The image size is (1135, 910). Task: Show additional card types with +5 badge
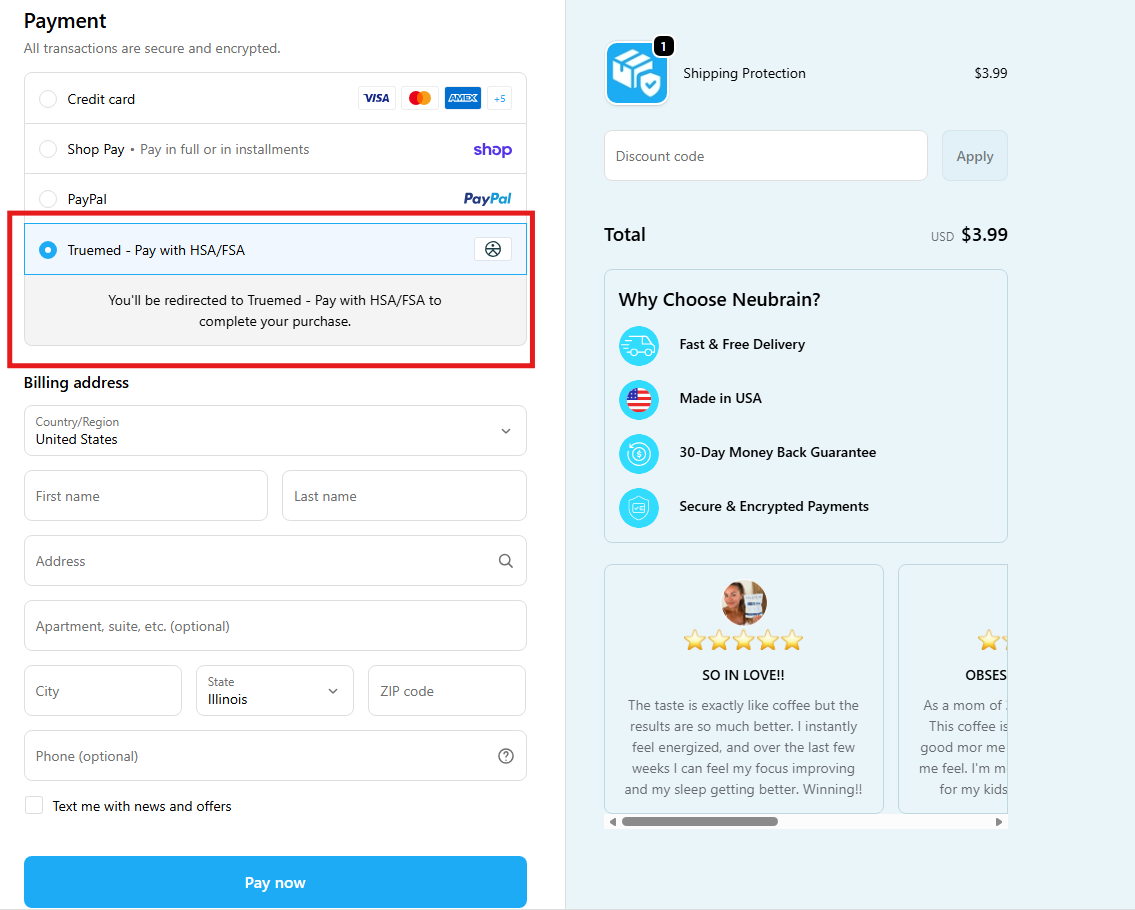point(499,98)
